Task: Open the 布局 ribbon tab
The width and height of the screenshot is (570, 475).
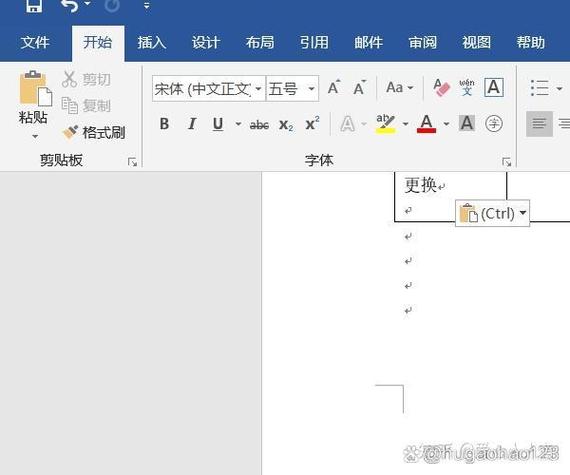Action: [260, 43]
